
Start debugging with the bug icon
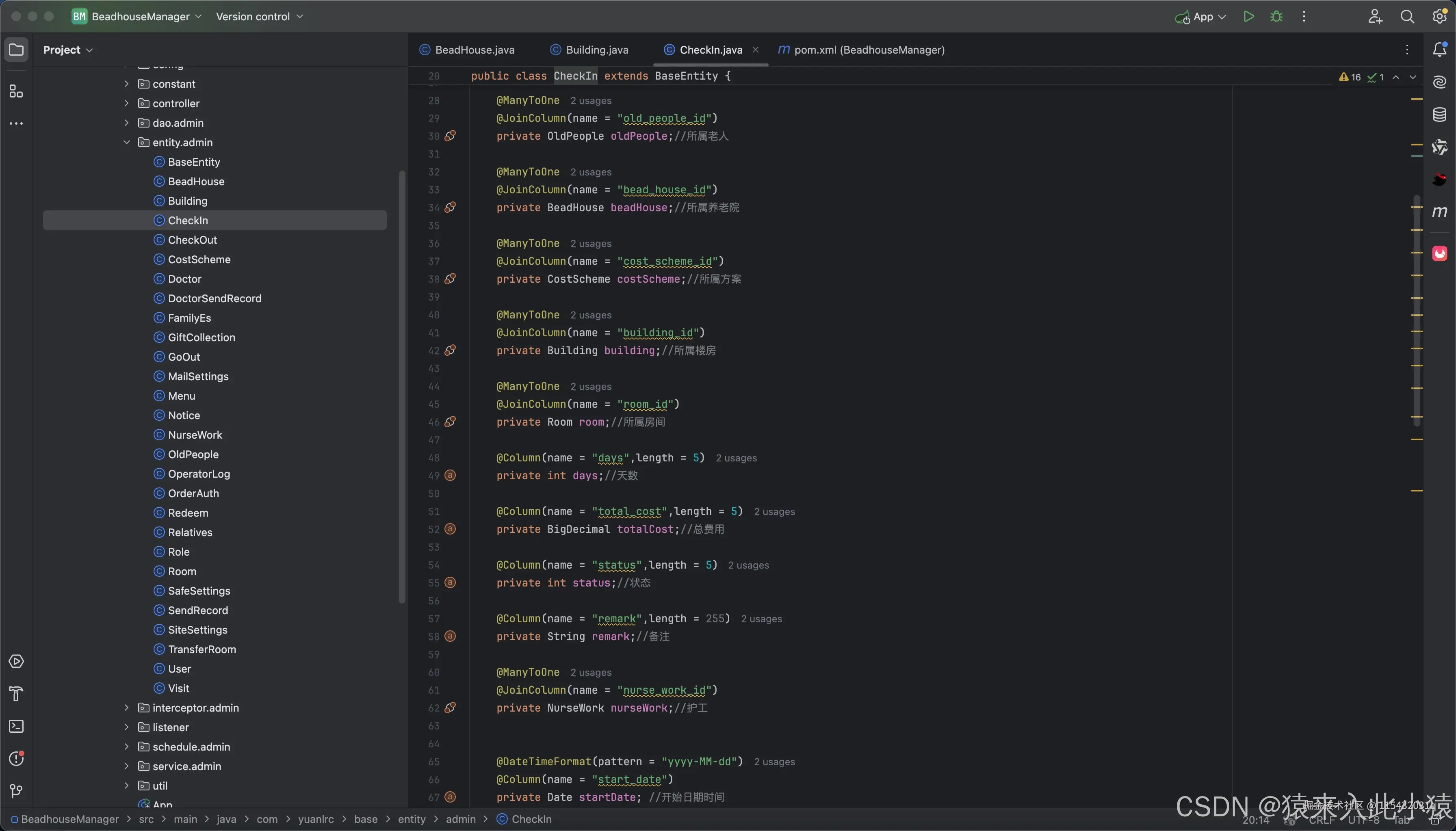[1276, 17]
